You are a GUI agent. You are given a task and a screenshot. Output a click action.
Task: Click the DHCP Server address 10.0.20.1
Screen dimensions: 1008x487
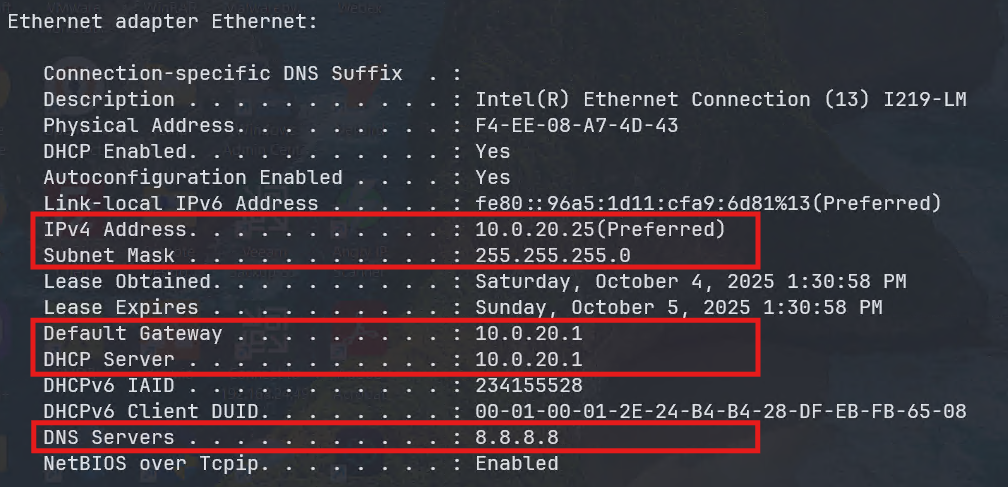528,359
